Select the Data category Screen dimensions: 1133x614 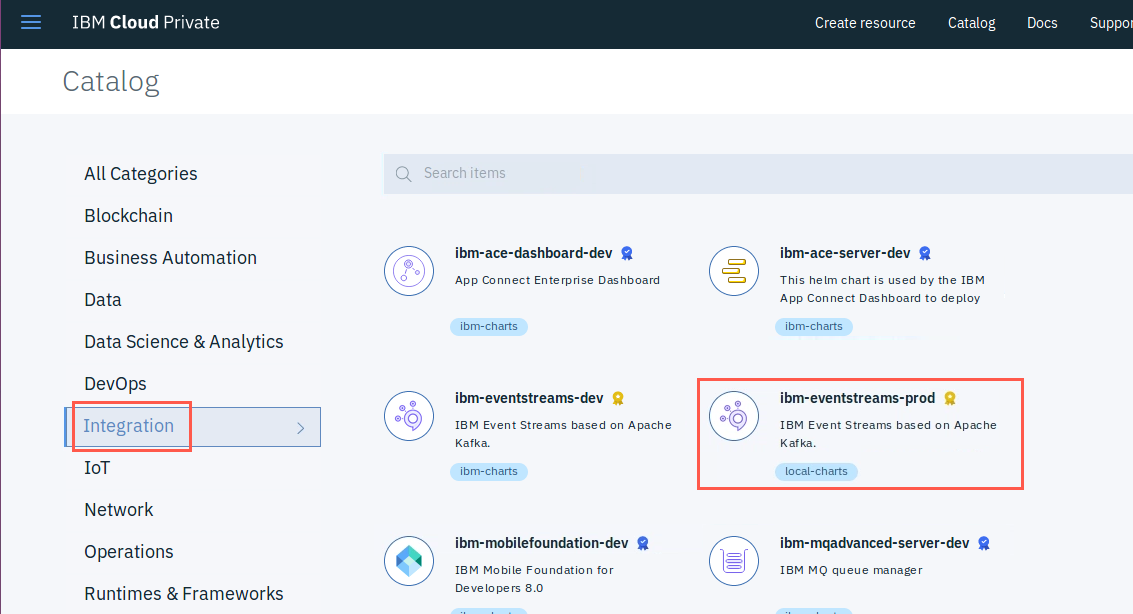point(103,300)
